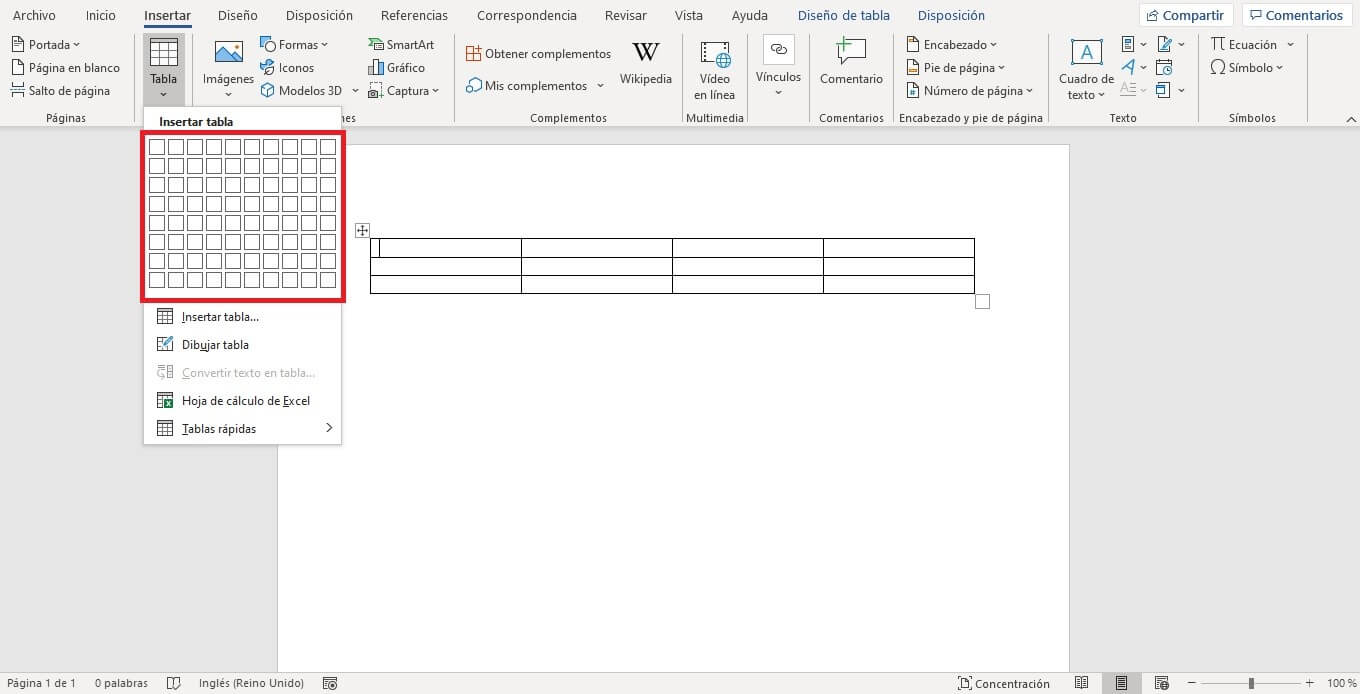Switch to the Inicio tab

(101, 15)
